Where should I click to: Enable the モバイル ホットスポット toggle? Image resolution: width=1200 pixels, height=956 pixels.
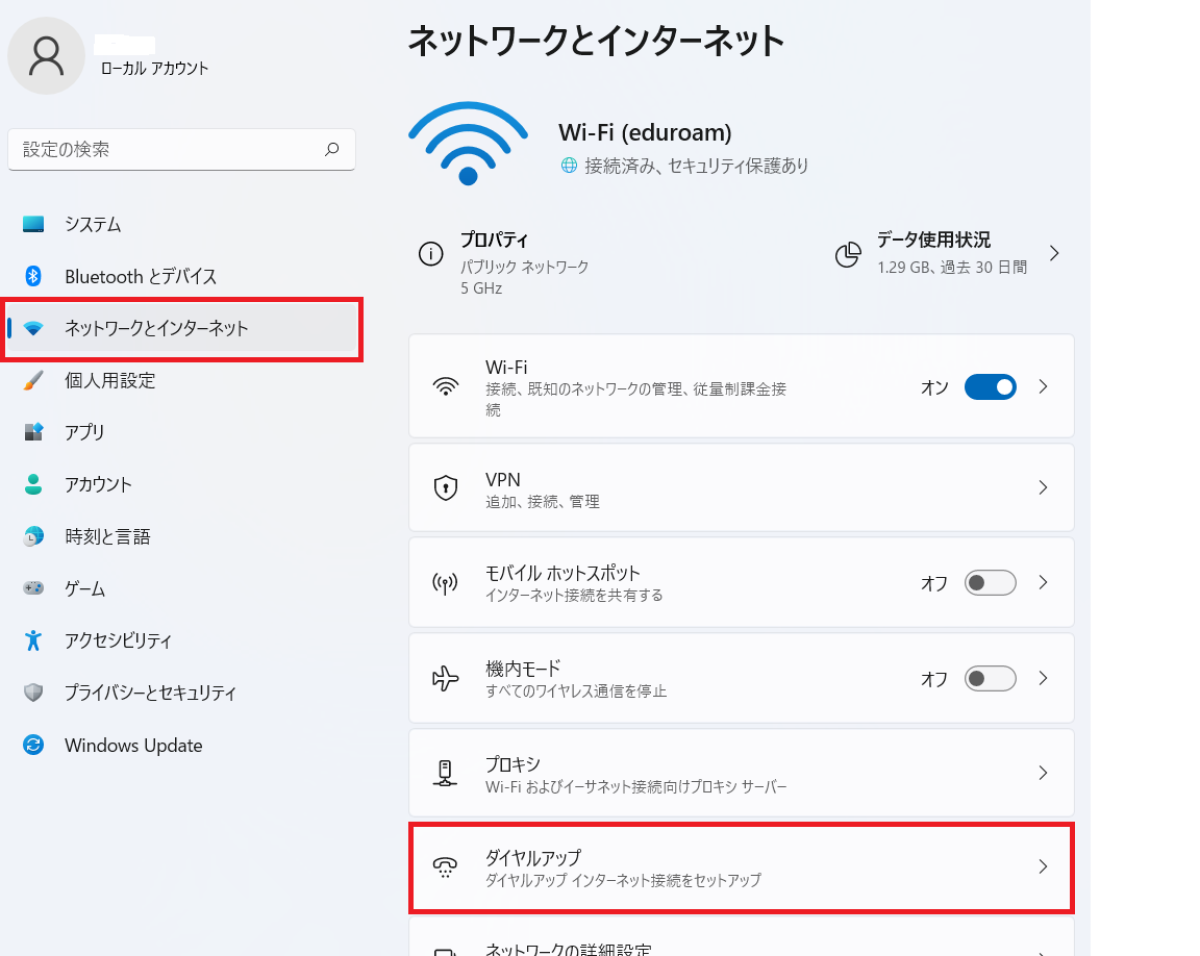(990, 582)
